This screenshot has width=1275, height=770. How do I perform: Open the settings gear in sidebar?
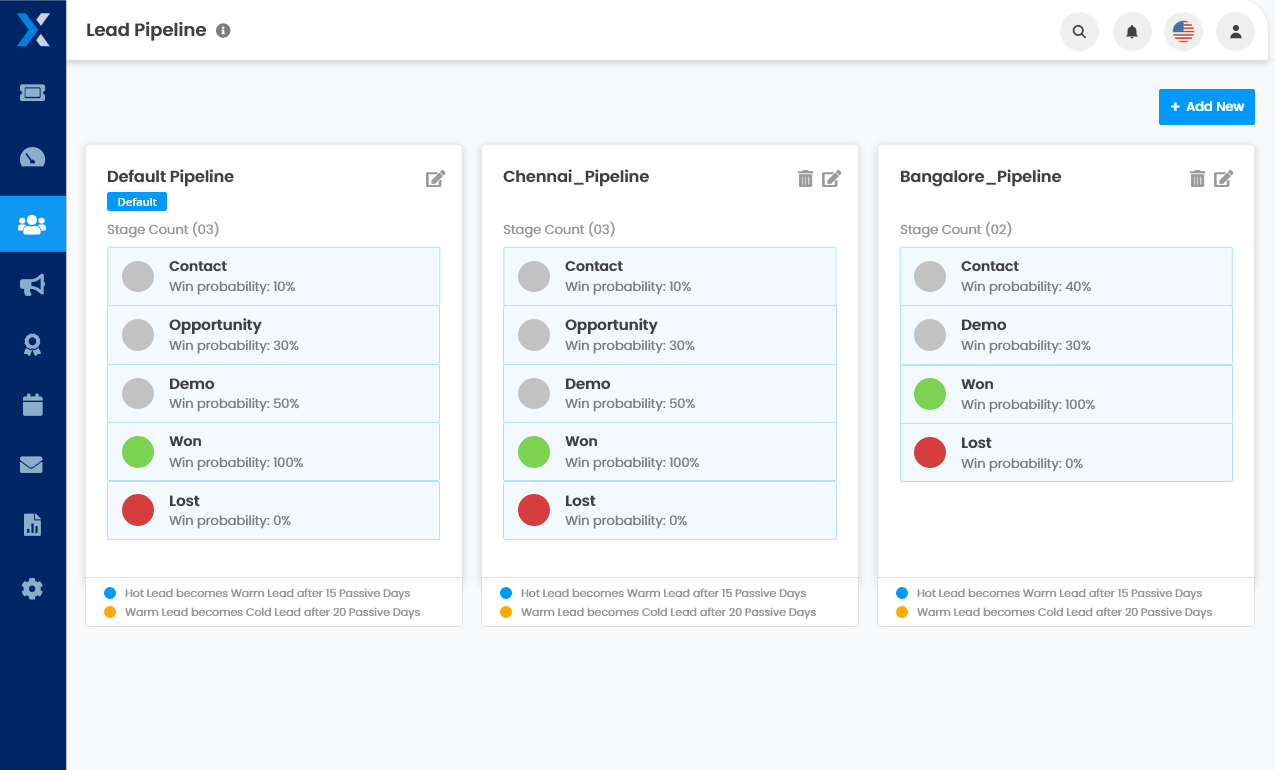(x=32, y=589)
